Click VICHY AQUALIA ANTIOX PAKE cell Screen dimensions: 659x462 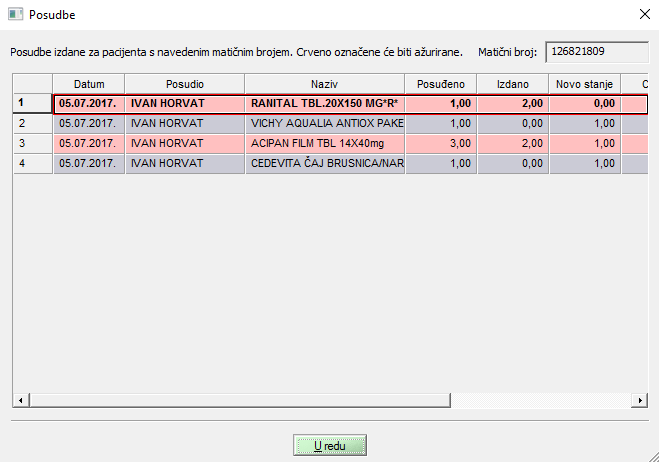point(325,124)
